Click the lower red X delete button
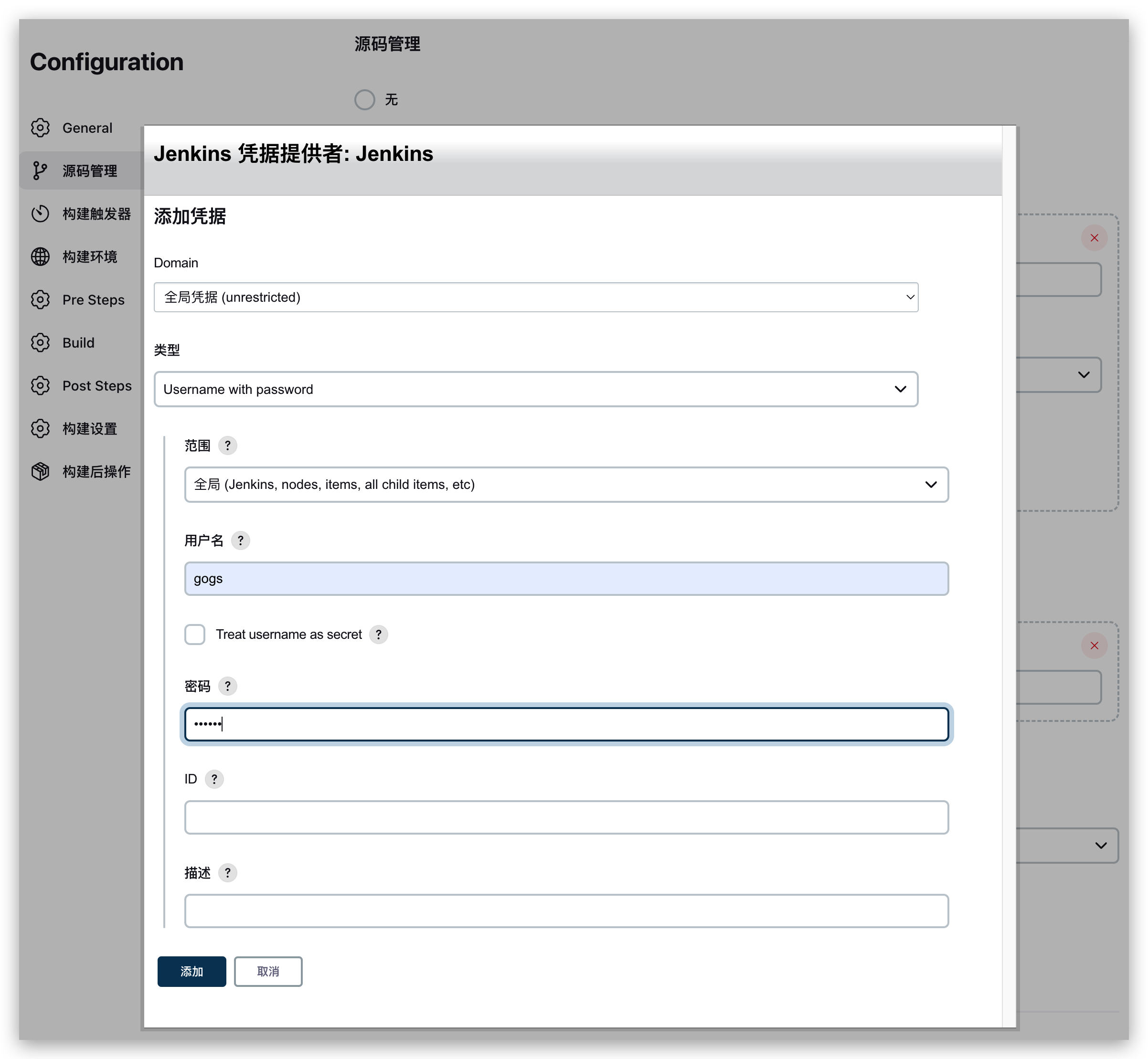 [1094, 646]
